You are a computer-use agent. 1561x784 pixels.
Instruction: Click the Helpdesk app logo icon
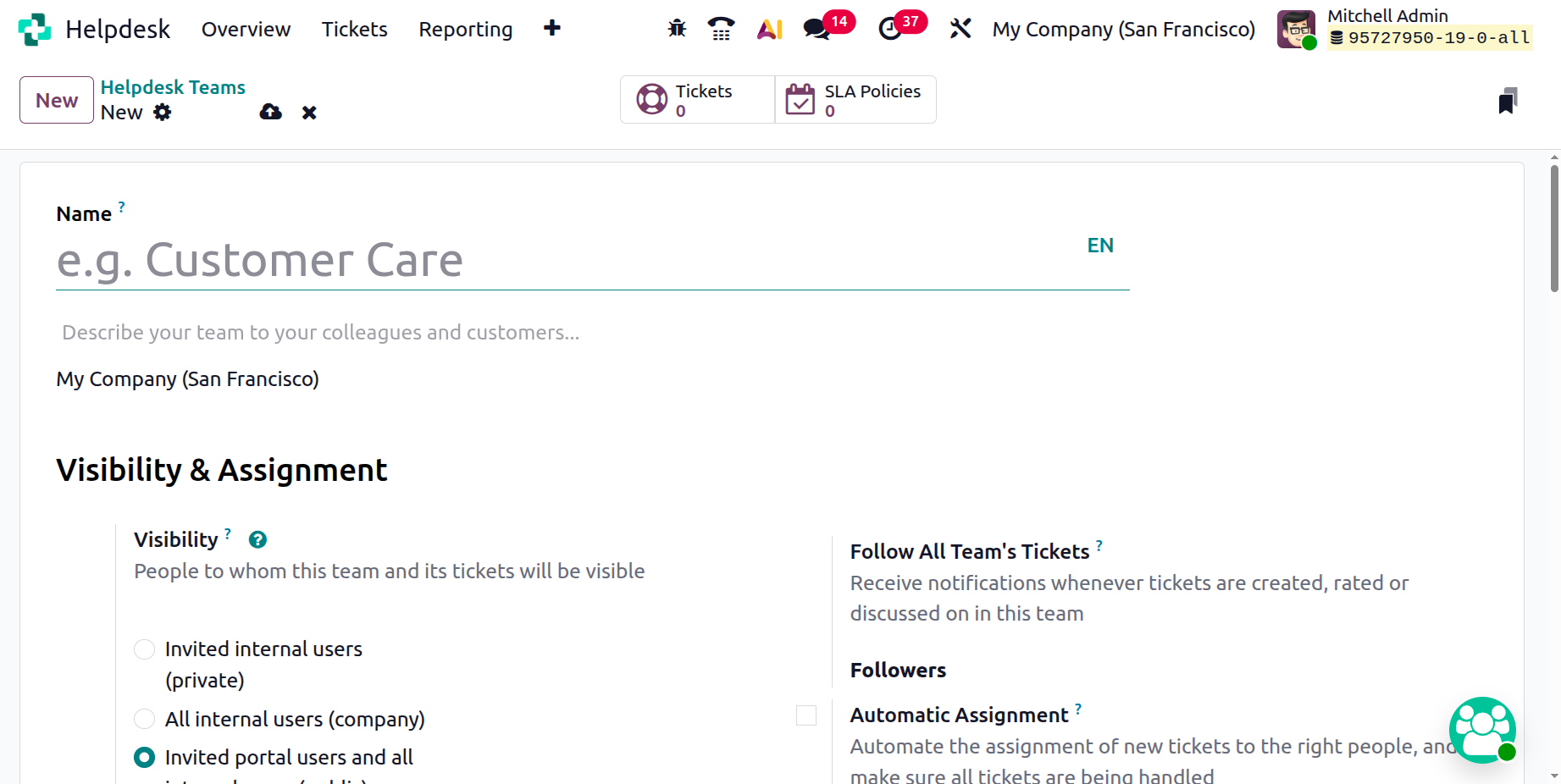click(x=35, y=30)
